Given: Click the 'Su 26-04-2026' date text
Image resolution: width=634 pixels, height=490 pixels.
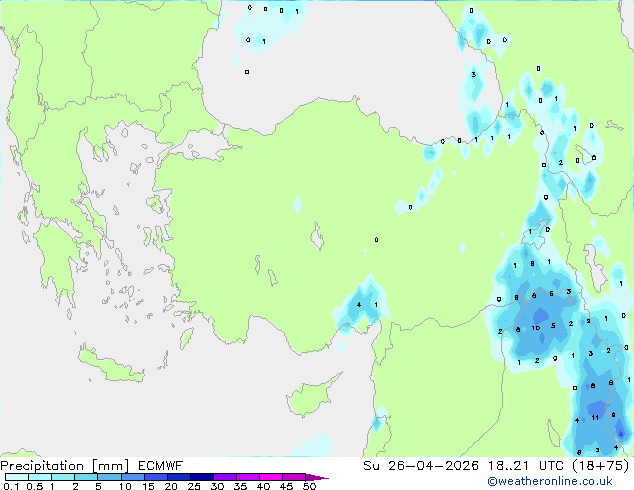Looking at the screenshot, I should [x=421, y=466].
